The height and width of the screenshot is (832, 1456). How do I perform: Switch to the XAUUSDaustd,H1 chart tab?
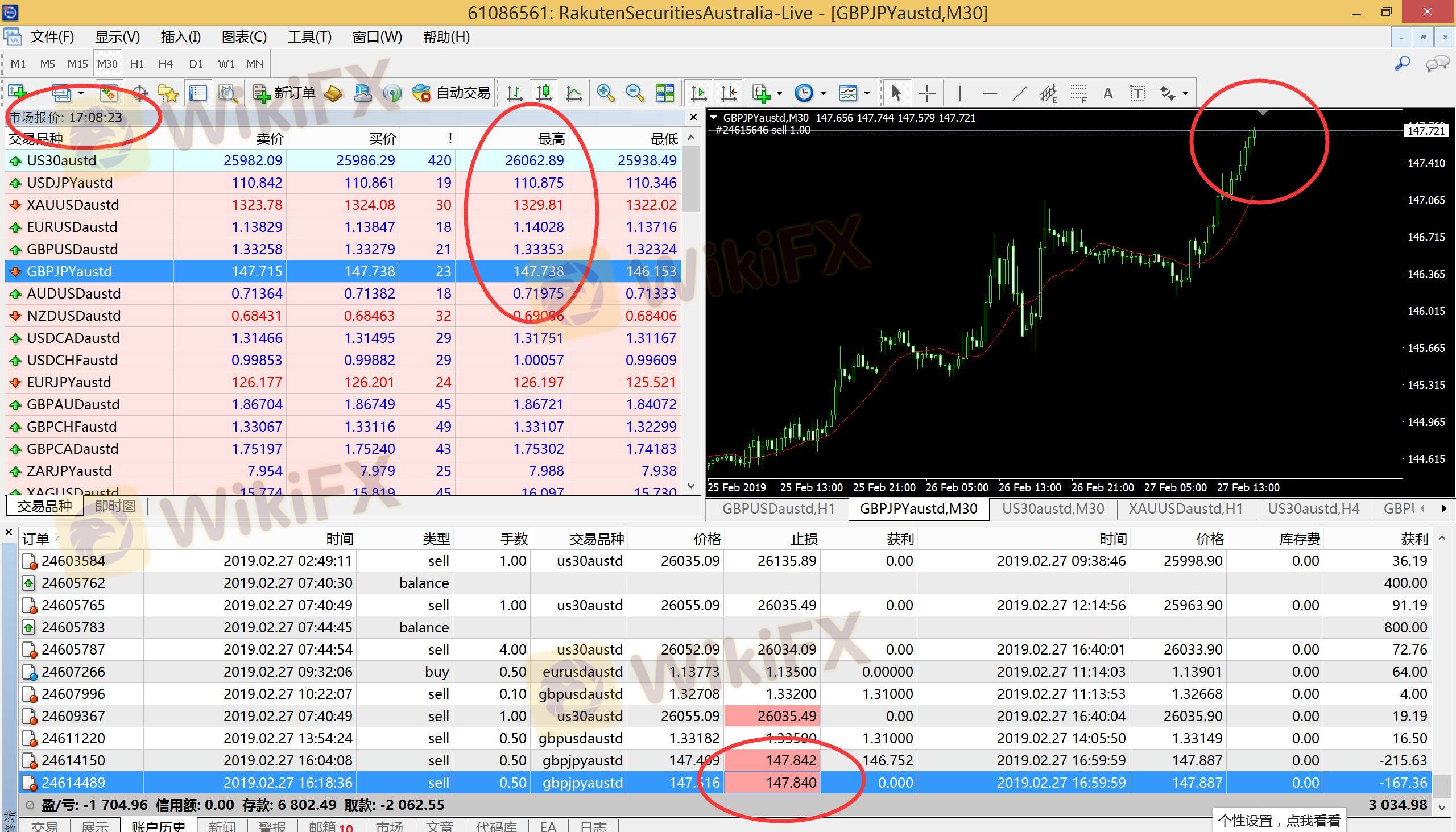pyautogui.click(x=1186, y=508)
